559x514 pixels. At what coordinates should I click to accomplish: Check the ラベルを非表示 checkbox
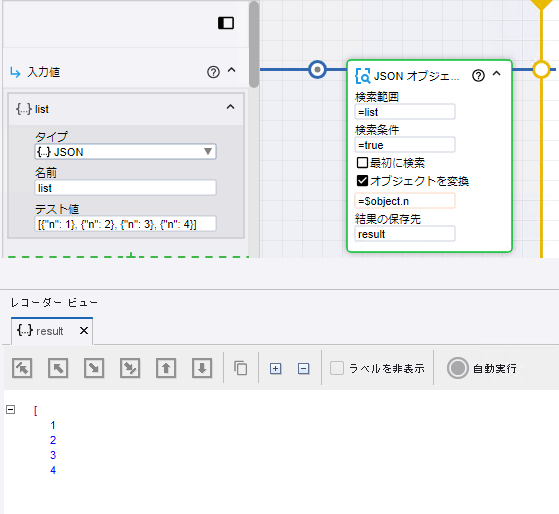click(337, 368)
